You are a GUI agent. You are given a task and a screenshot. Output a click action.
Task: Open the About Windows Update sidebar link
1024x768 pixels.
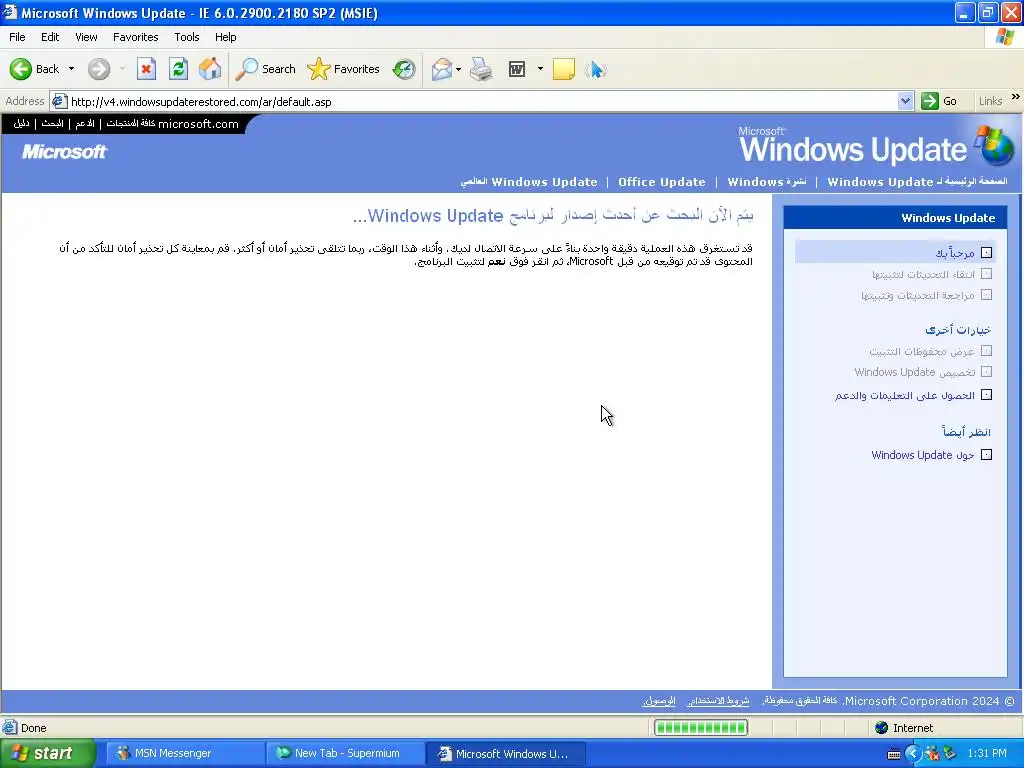point(922,455)
